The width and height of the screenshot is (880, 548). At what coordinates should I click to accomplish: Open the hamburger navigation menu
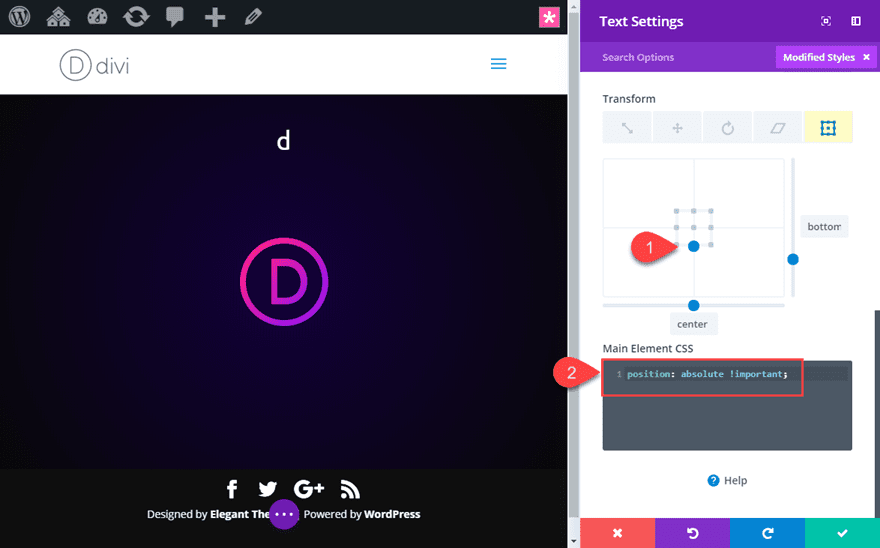click(x=498, y=64)
